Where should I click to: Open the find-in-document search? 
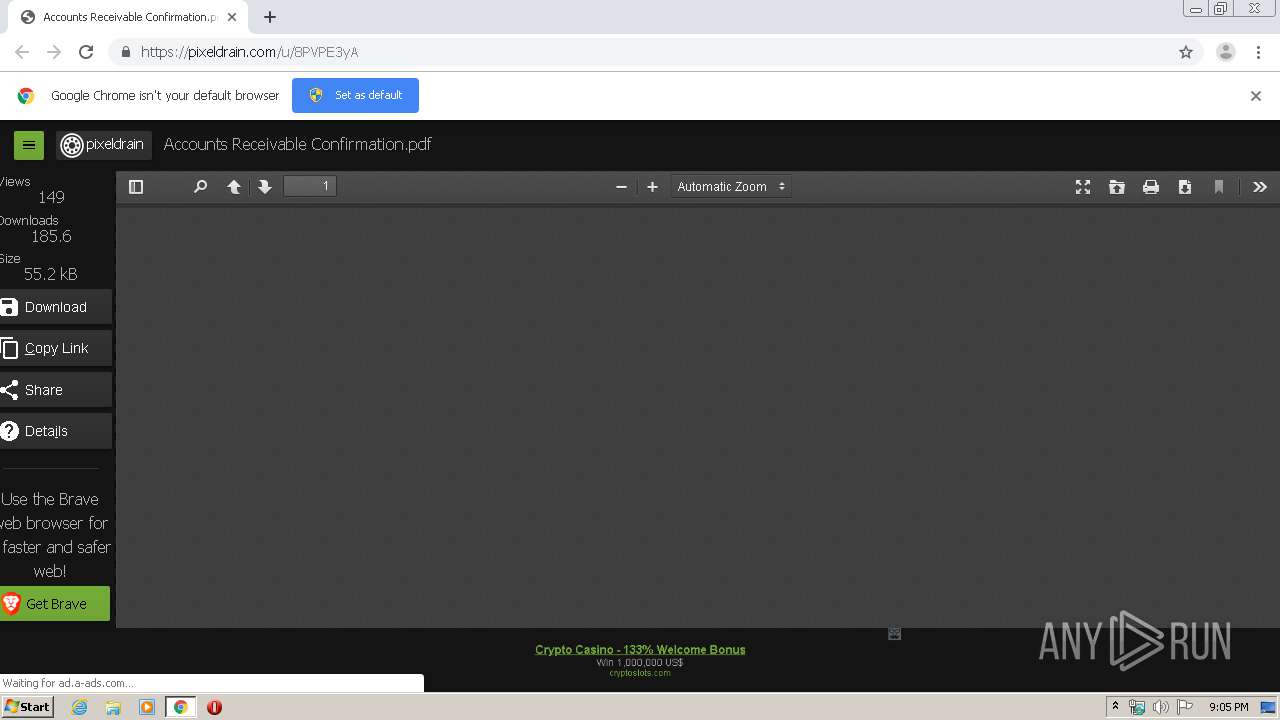coord(200,187)
